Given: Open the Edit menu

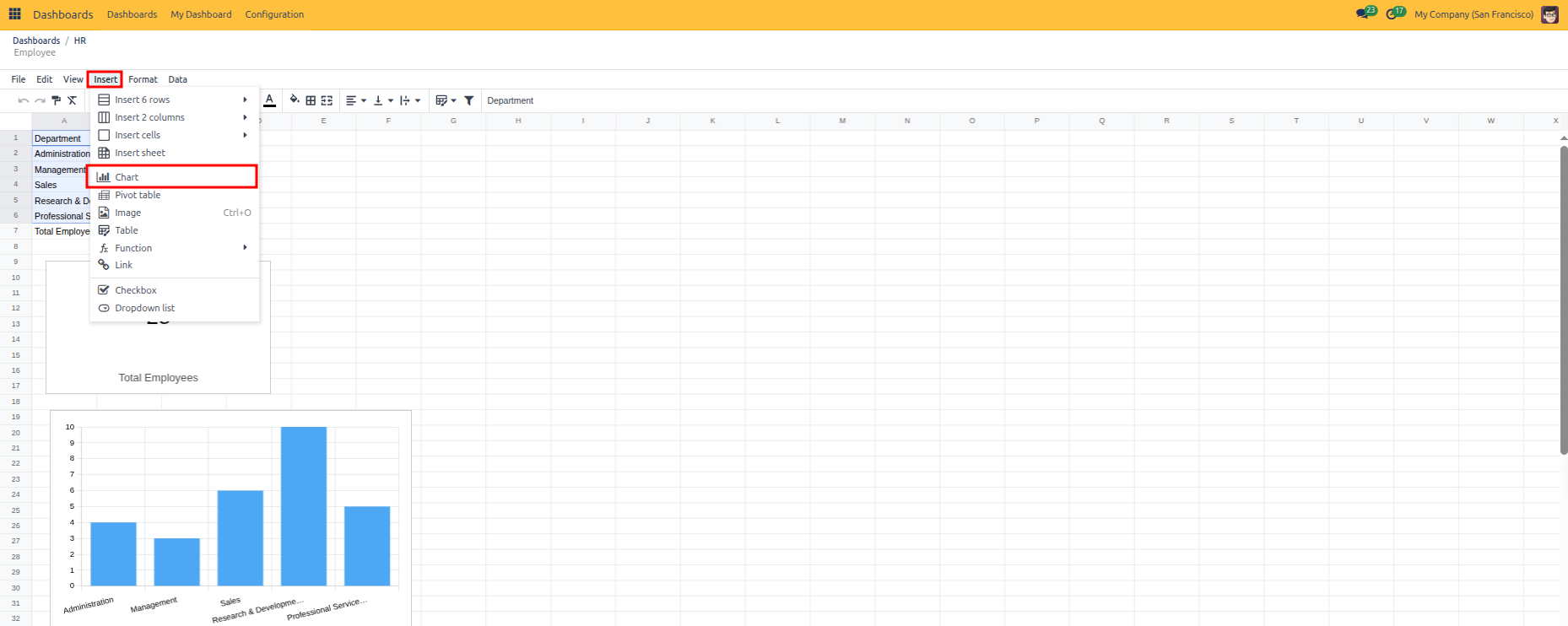Looking at the screenshot, I should pyautogui.click(x=45, y=79).
